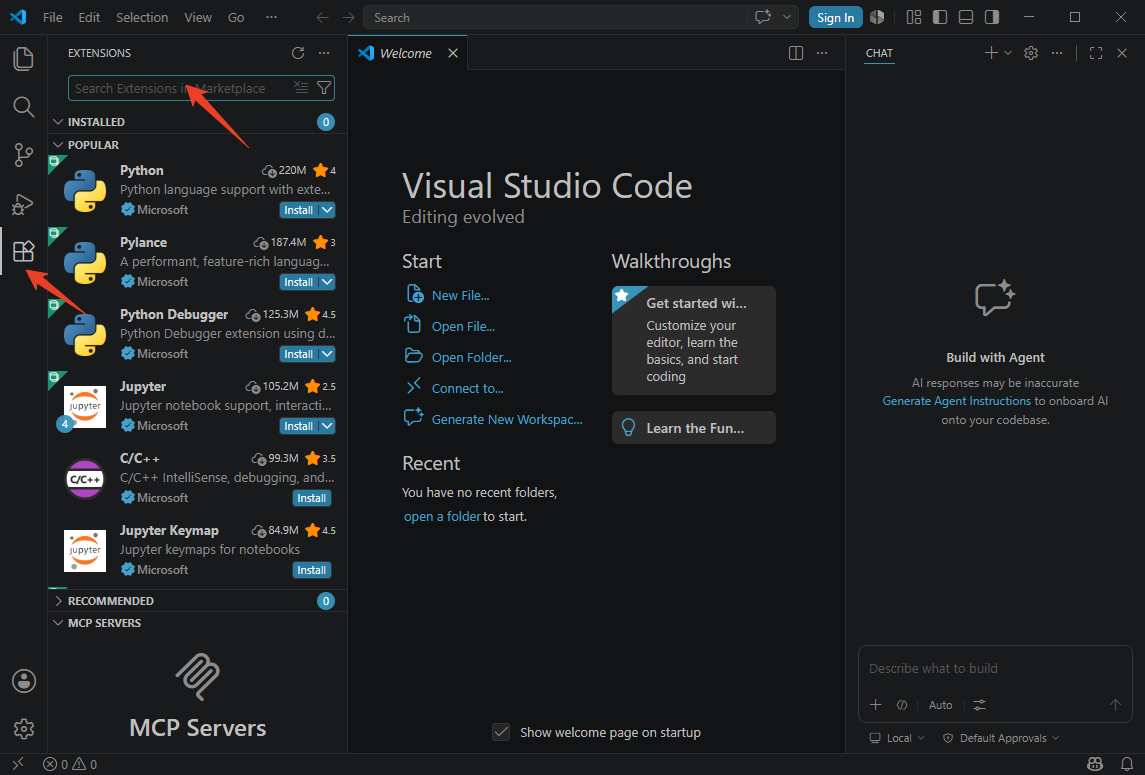Open the Manage gear in activity bar
The height and width of the screenshot is (775, 1145).
(x=23, y=728)
